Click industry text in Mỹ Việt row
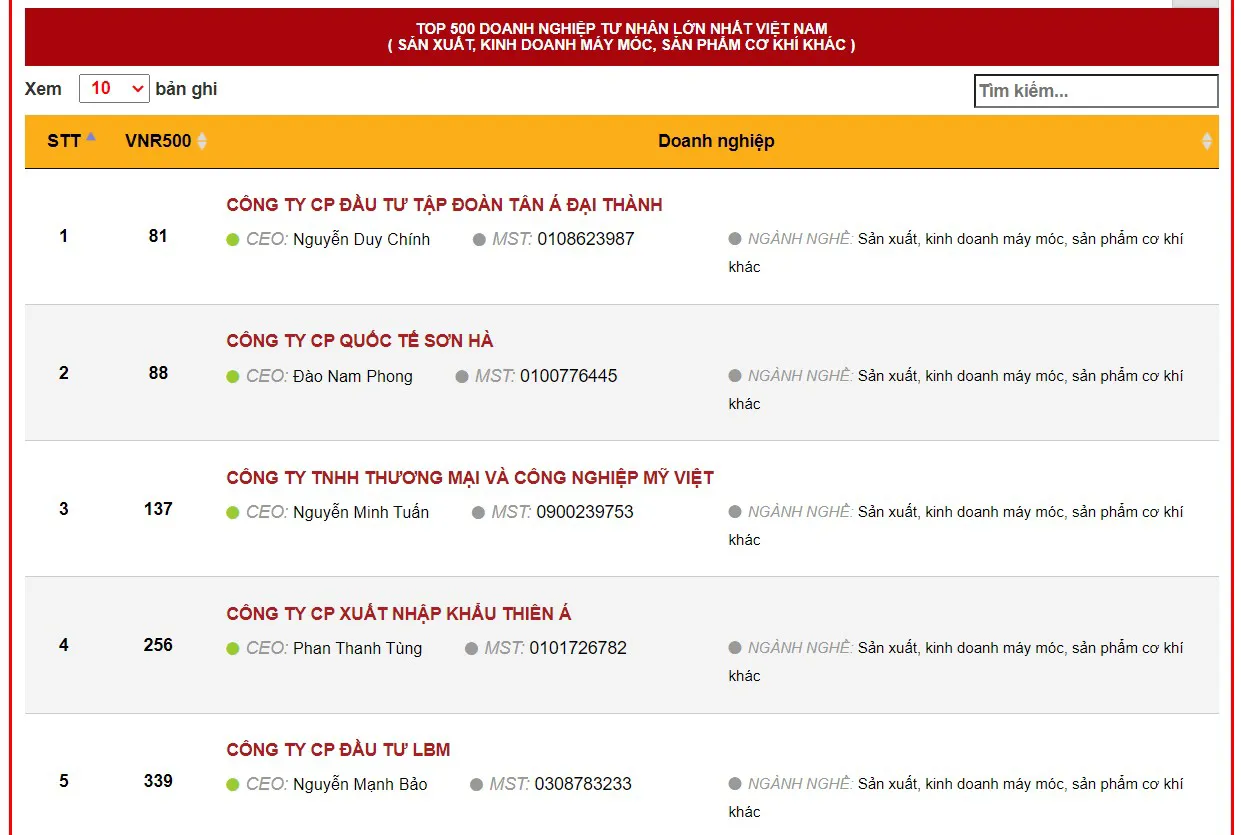Screen dimensions: 1241x835 point(956,526)
